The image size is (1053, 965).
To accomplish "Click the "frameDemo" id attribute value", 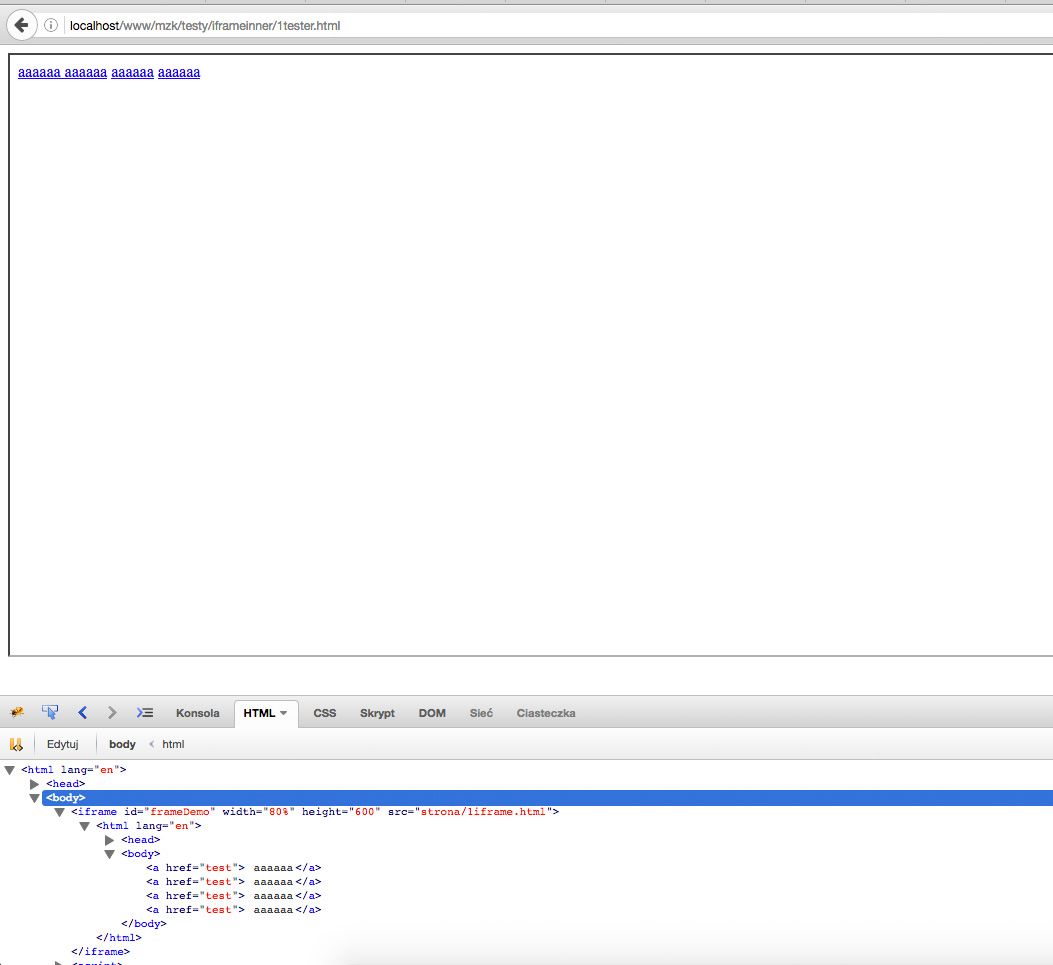I will (179, 812).
